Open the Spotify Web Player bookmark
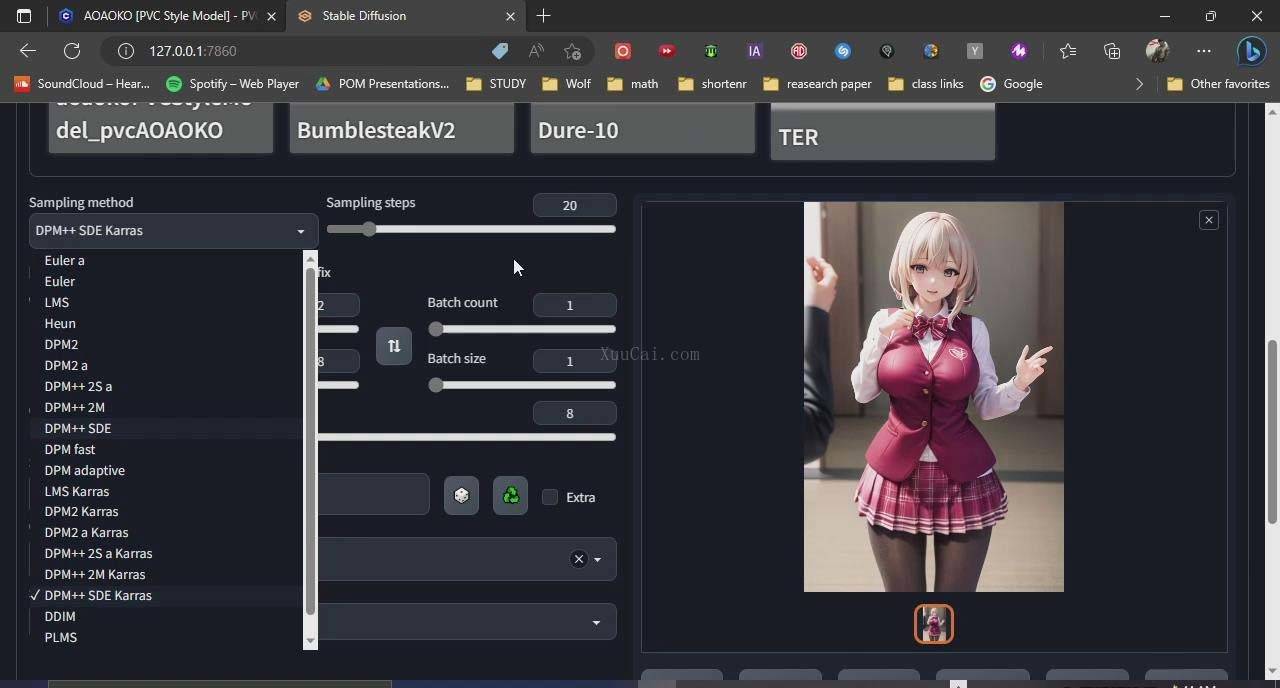This screenshot has width=1280, height=688. [x=233, y=84]
